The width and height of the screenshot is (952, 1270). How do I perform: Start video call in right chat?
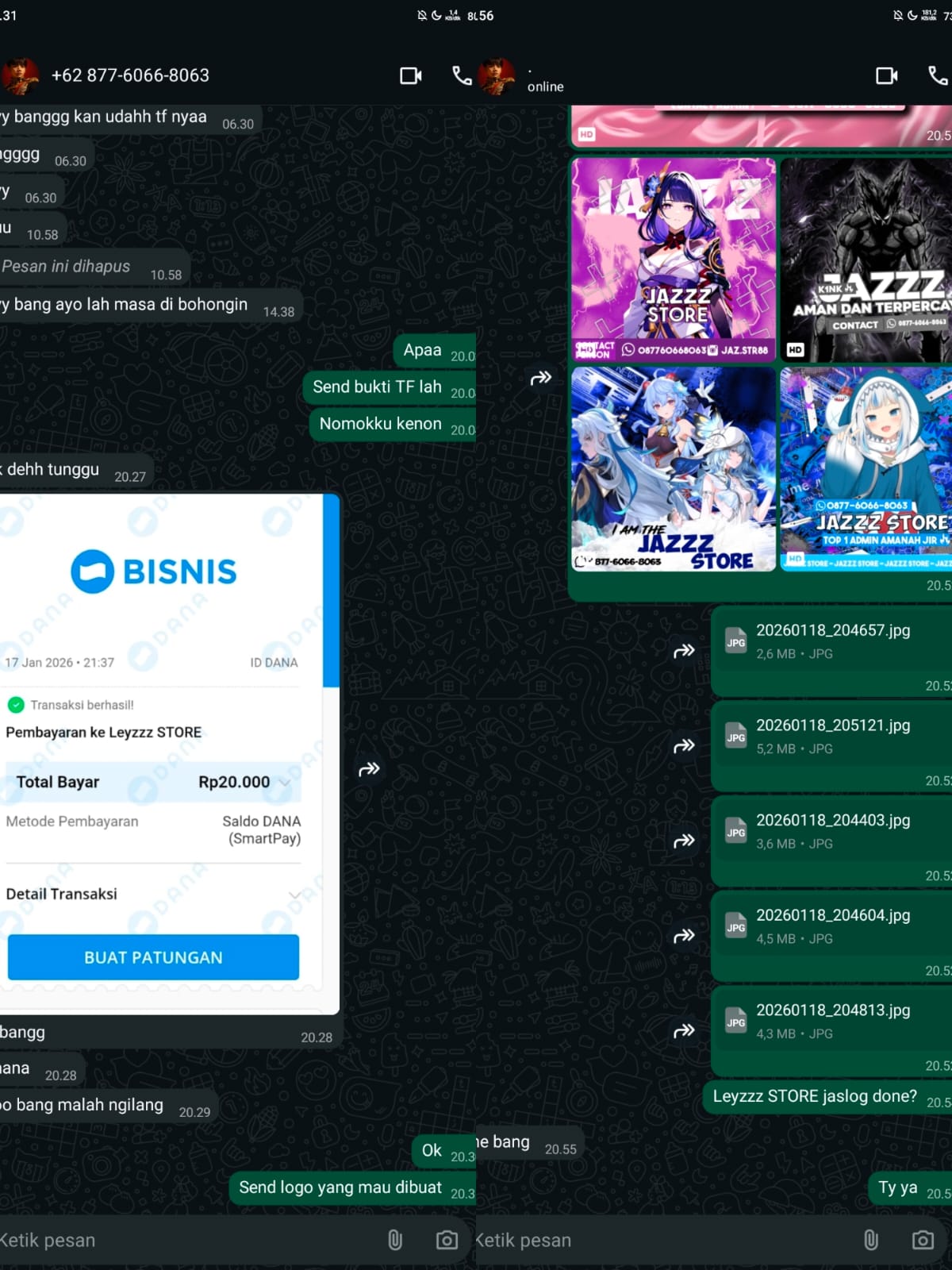tap(886, 75)
